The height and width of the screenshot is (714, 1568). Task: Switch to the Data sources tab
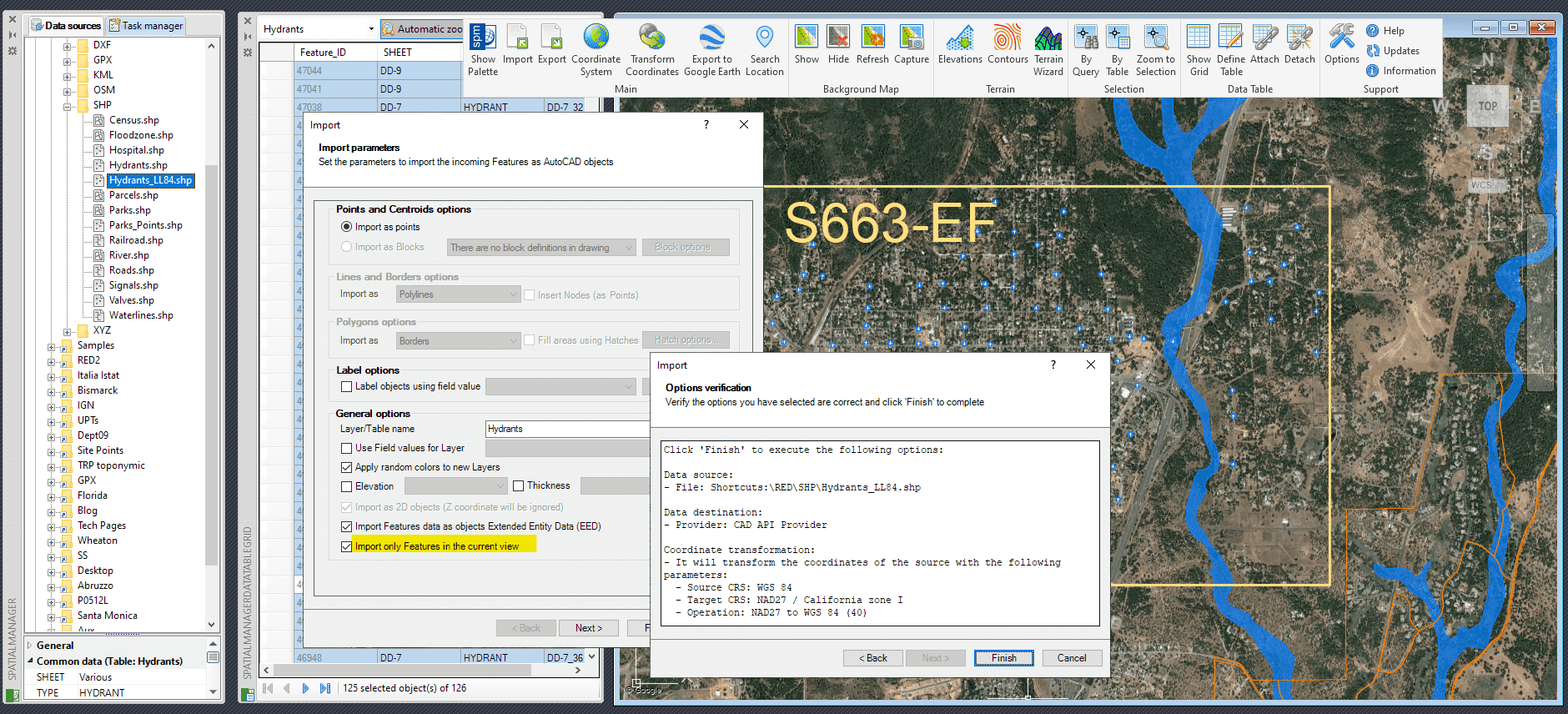[x=67, y=26]
